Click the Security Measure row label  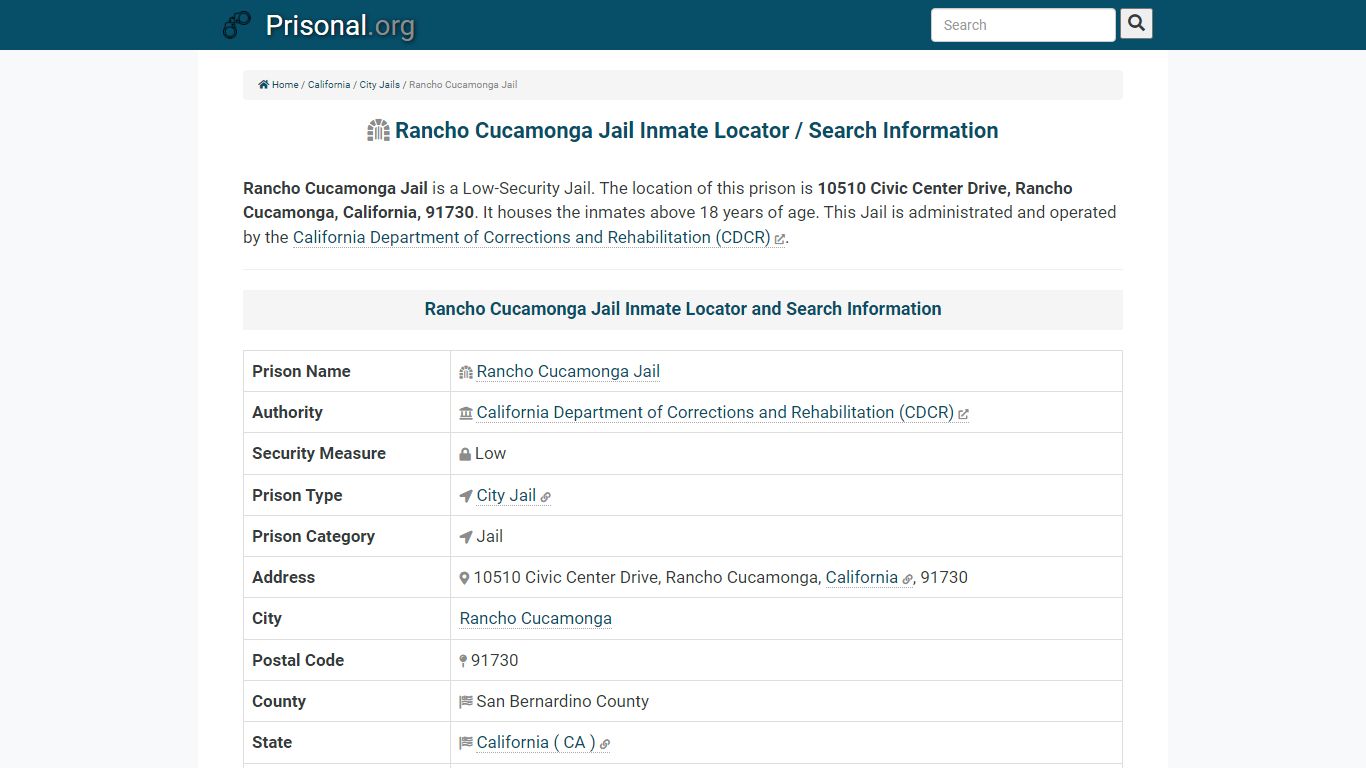319,453
